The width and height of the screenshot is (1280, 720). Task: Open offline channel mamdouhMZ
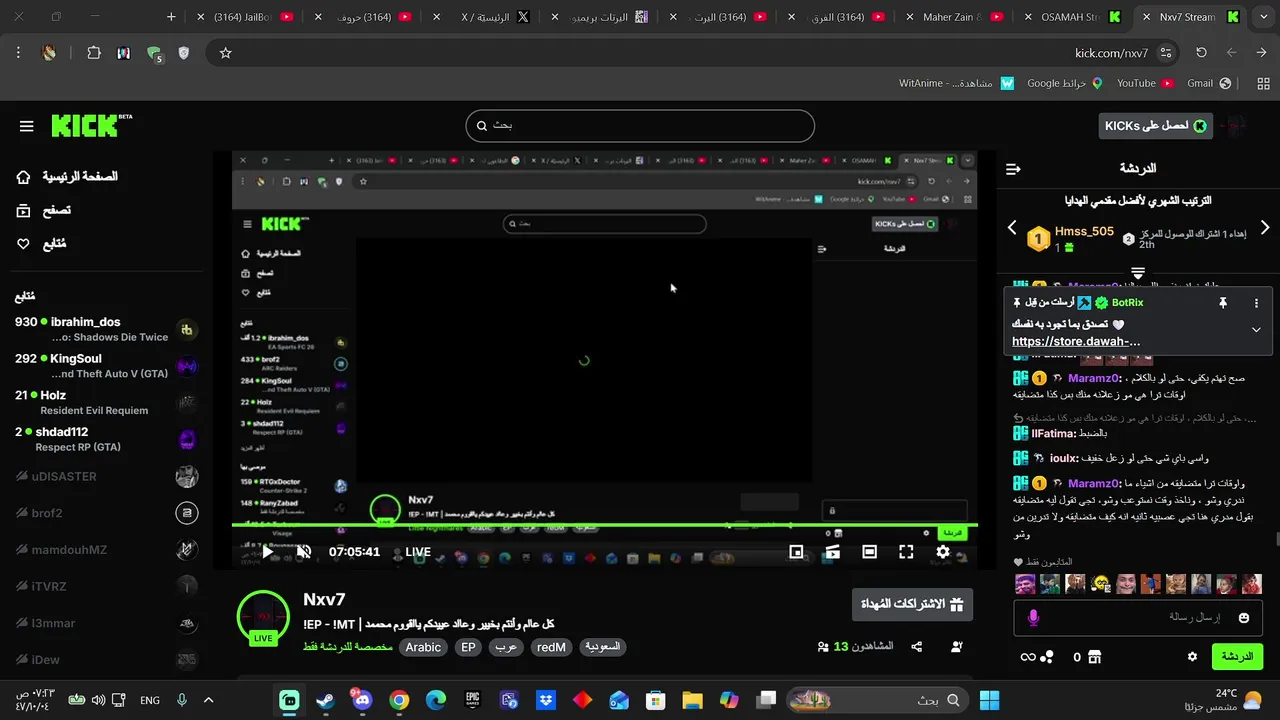point(106,550)
